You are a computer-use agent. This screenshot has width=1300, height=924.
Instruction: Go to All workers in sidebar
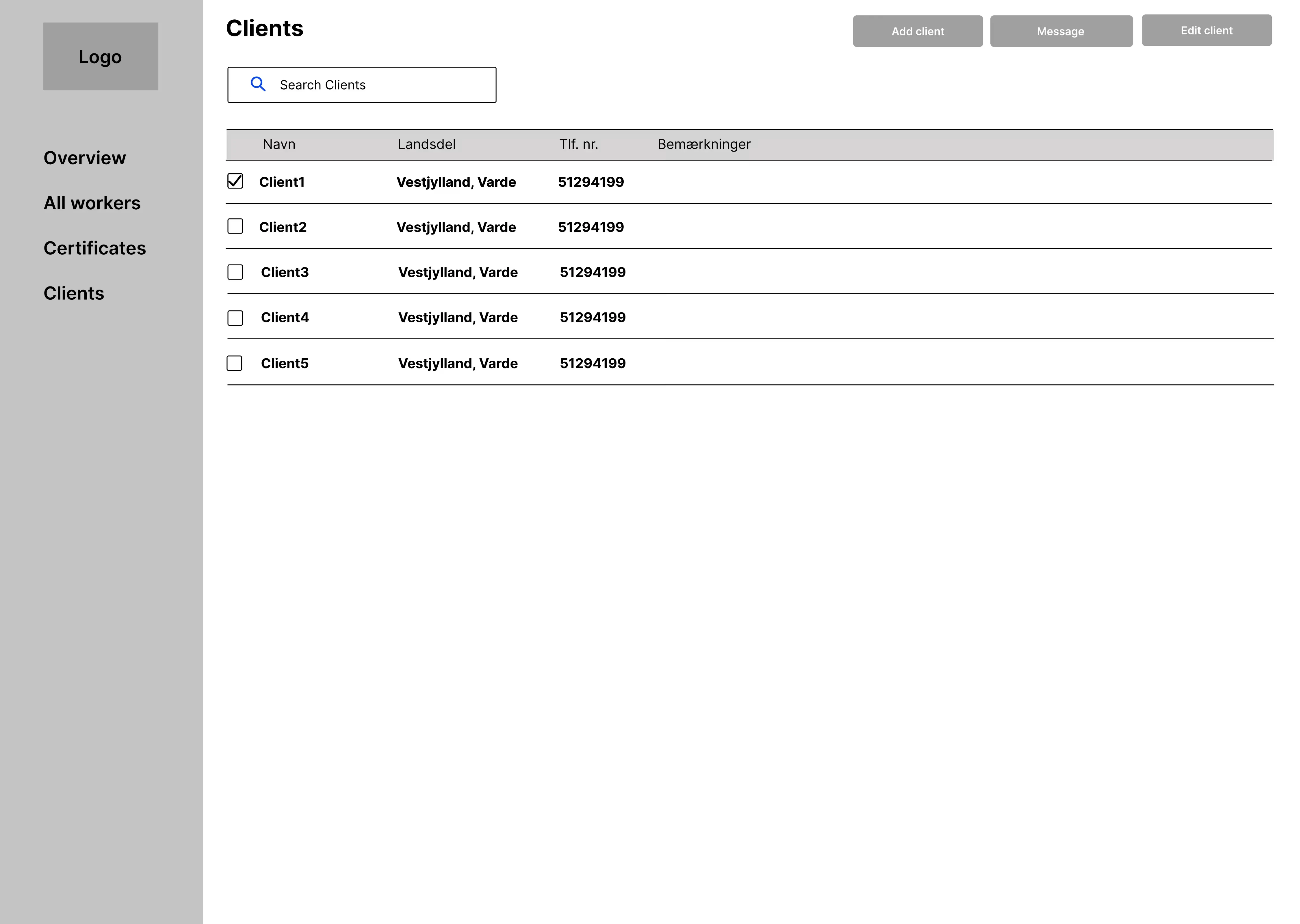(92, 203)
